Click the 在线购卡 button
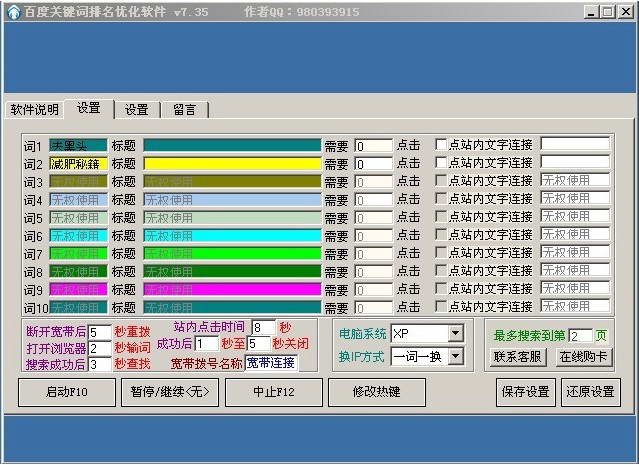This screenshot has width=639, height=465. pyautogui.click(x=584, y=357)
